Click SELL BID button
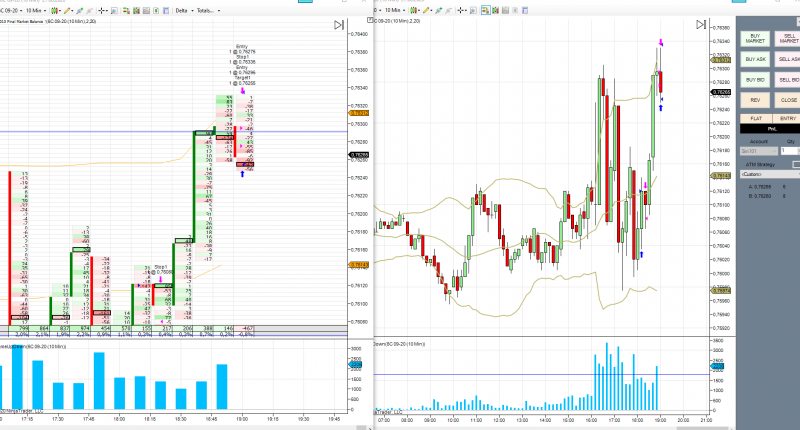The height and width of the screenshot is (430, 800). pyautogui.click(x=787, y=80)
